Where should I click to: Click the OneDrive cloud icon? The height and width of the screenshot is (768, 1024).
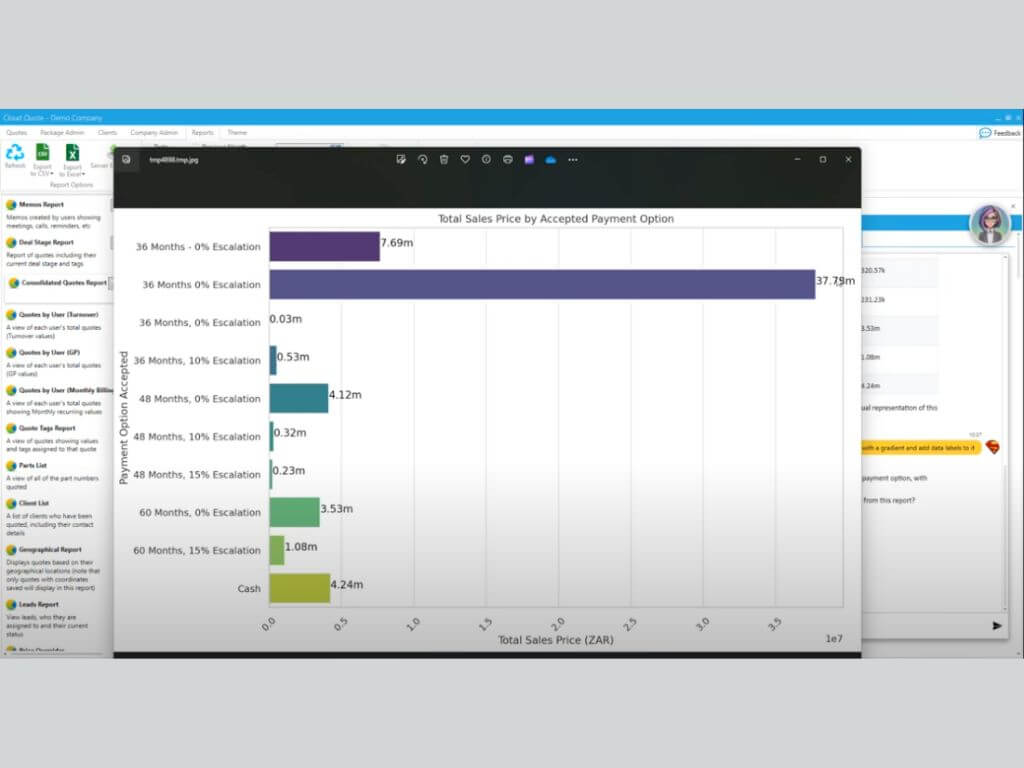(550, 159)
